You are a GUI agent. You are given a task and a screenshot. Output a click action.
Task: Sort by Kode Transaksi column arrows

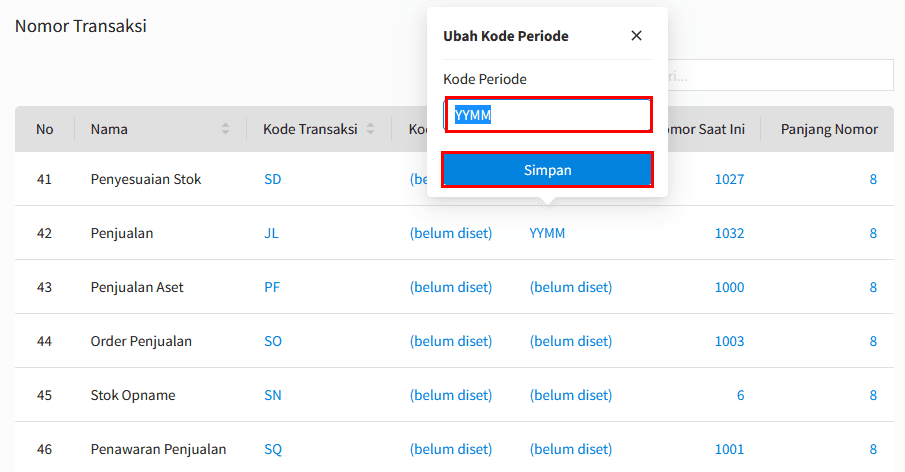pos(370,129)
